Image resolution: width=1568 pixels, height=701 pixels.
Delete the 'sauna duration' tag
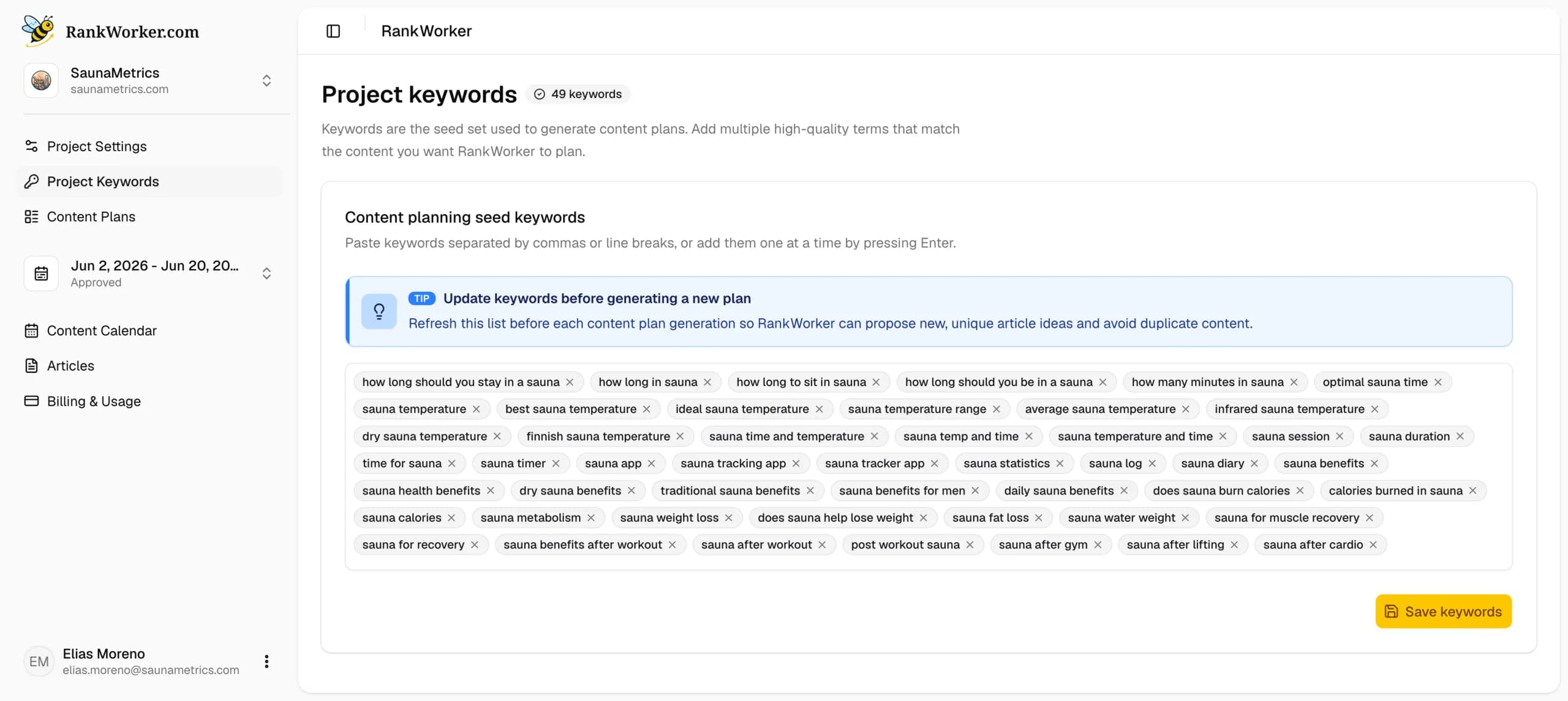coord(1460,436)
